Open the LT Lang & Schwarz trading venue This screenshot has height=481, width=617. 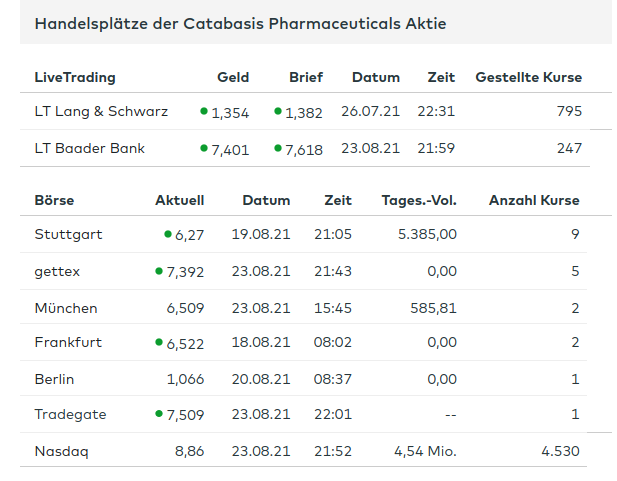(101, 112)
